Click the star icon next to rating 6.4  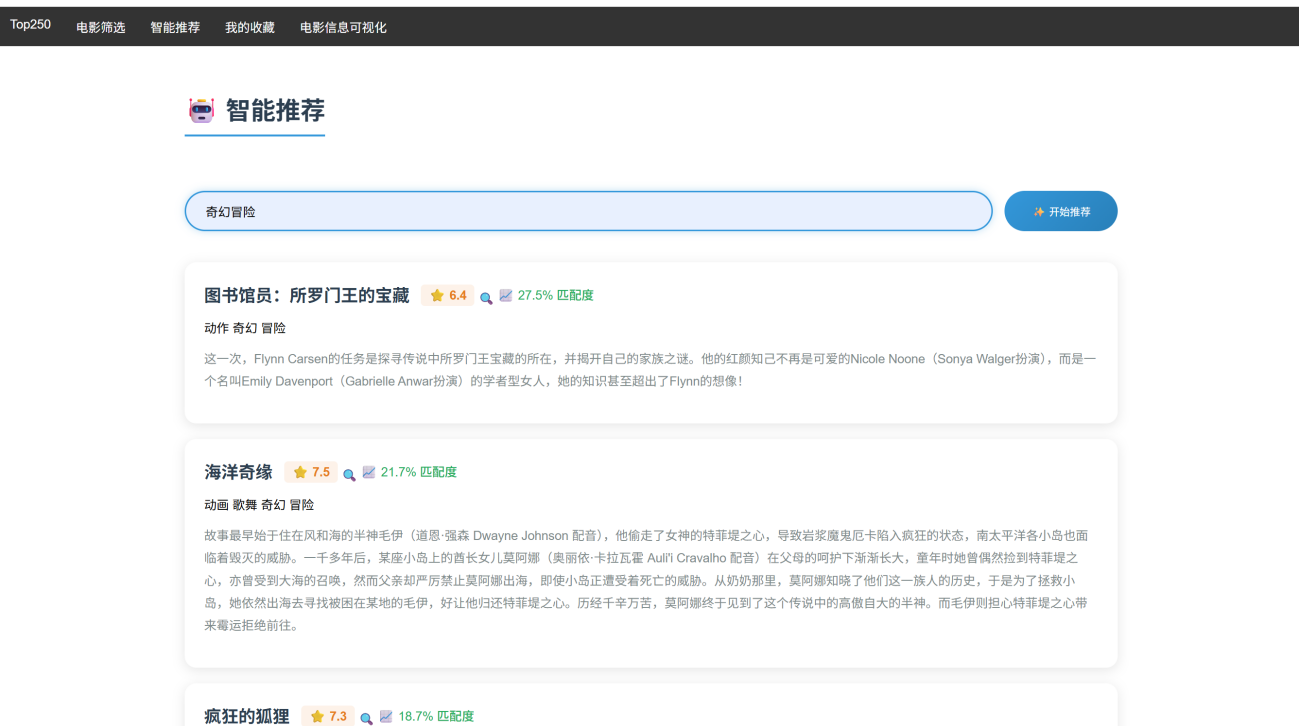tap(437, 296)
